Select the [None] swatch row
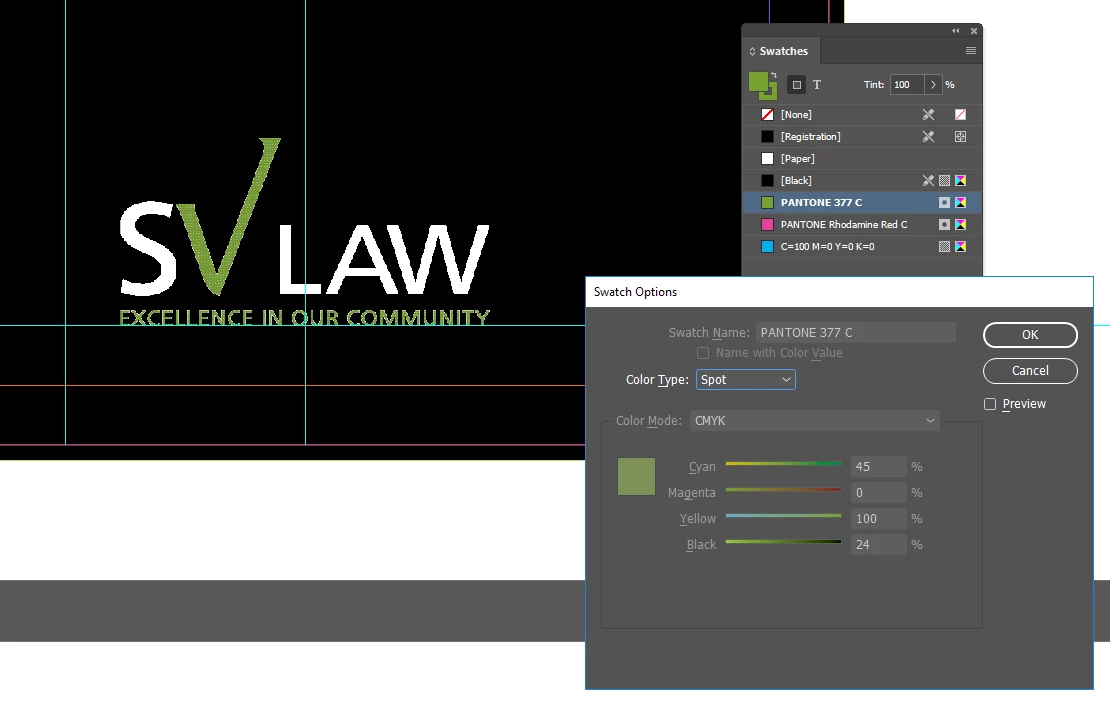 862,115
